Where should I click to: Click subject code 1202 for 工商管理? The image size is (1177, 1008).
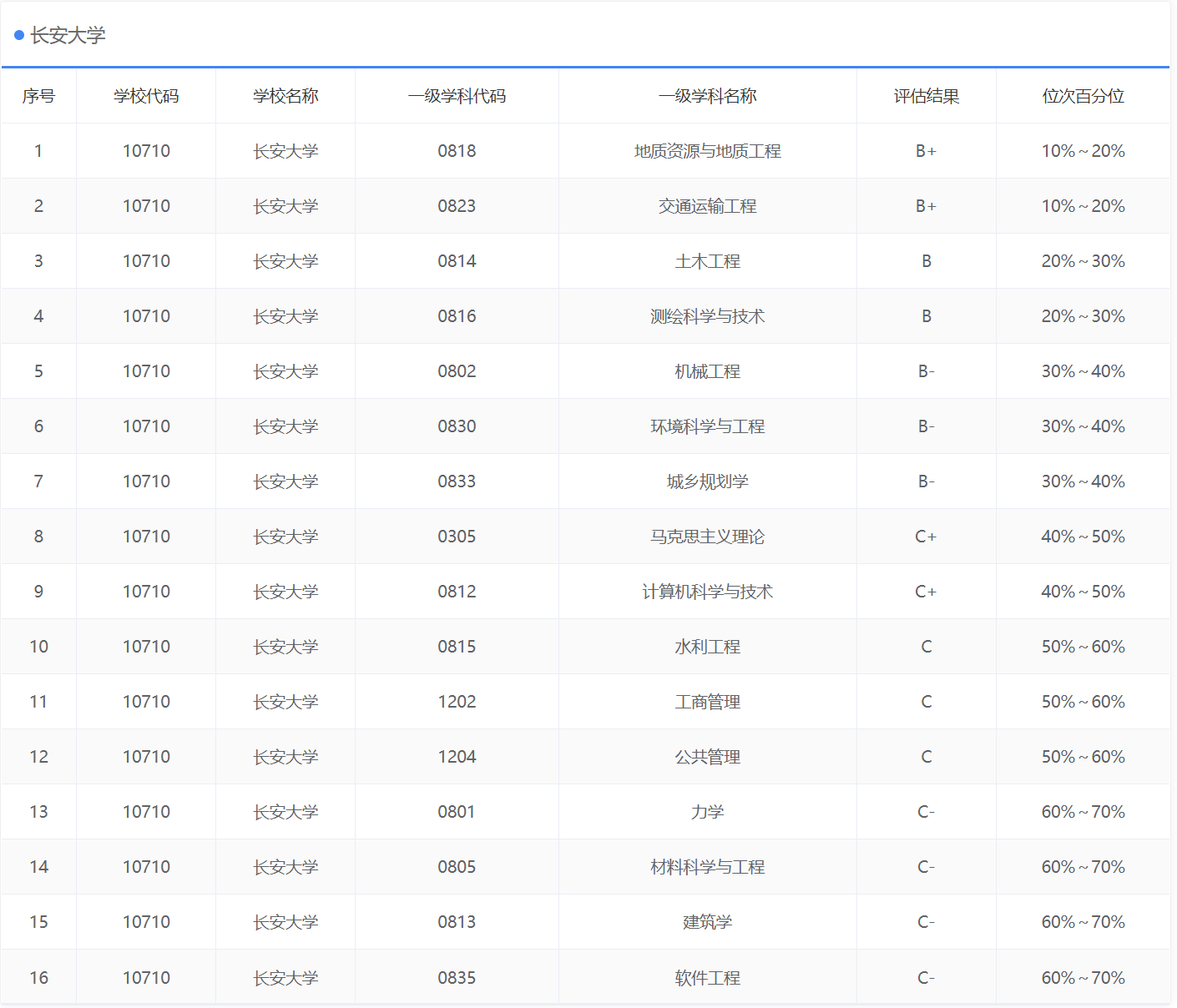(456, 701)
